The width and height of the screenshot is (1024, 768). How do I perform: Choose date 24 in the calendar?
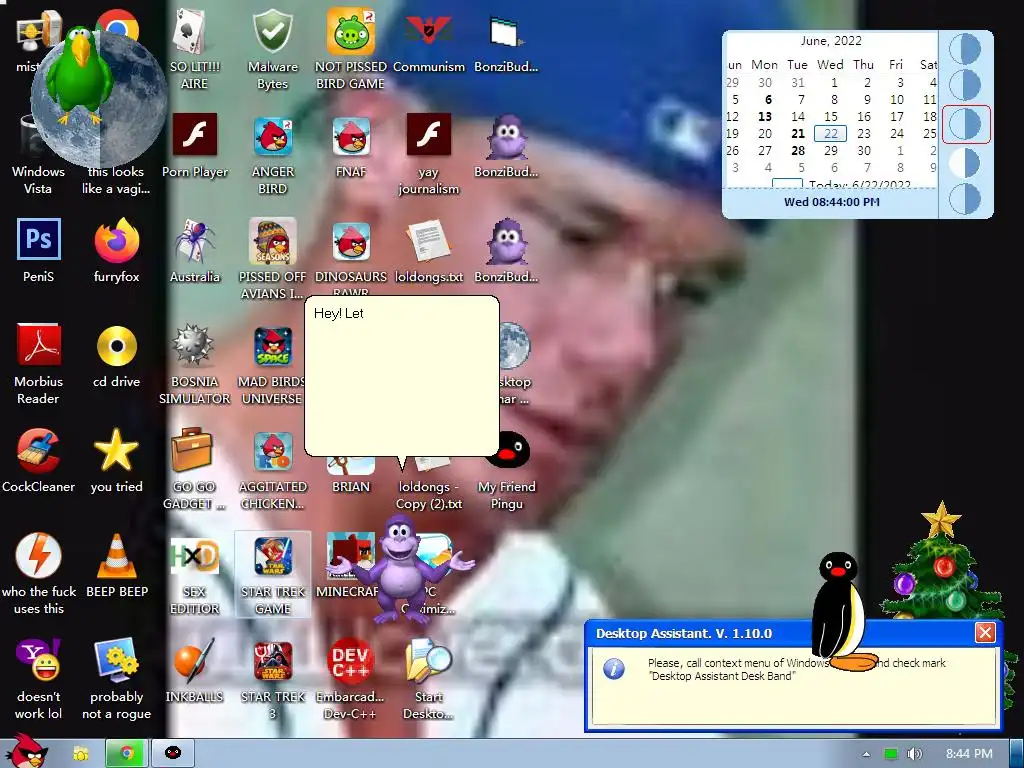(x=897, y=134)
